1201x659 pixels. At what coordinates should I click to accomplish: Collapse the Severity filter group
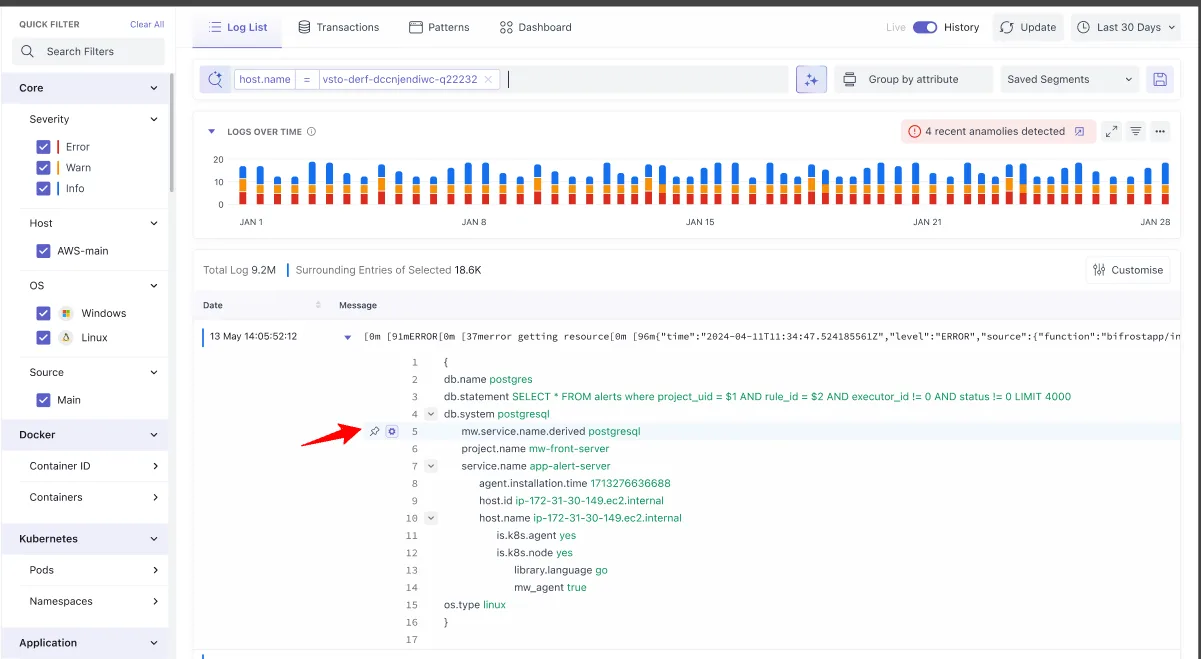[154, 119]
